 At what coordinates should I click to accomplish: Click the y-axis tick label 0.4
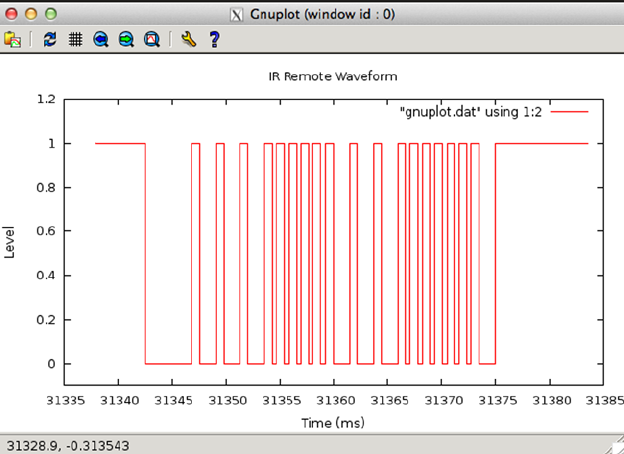[x=46, y=275]
